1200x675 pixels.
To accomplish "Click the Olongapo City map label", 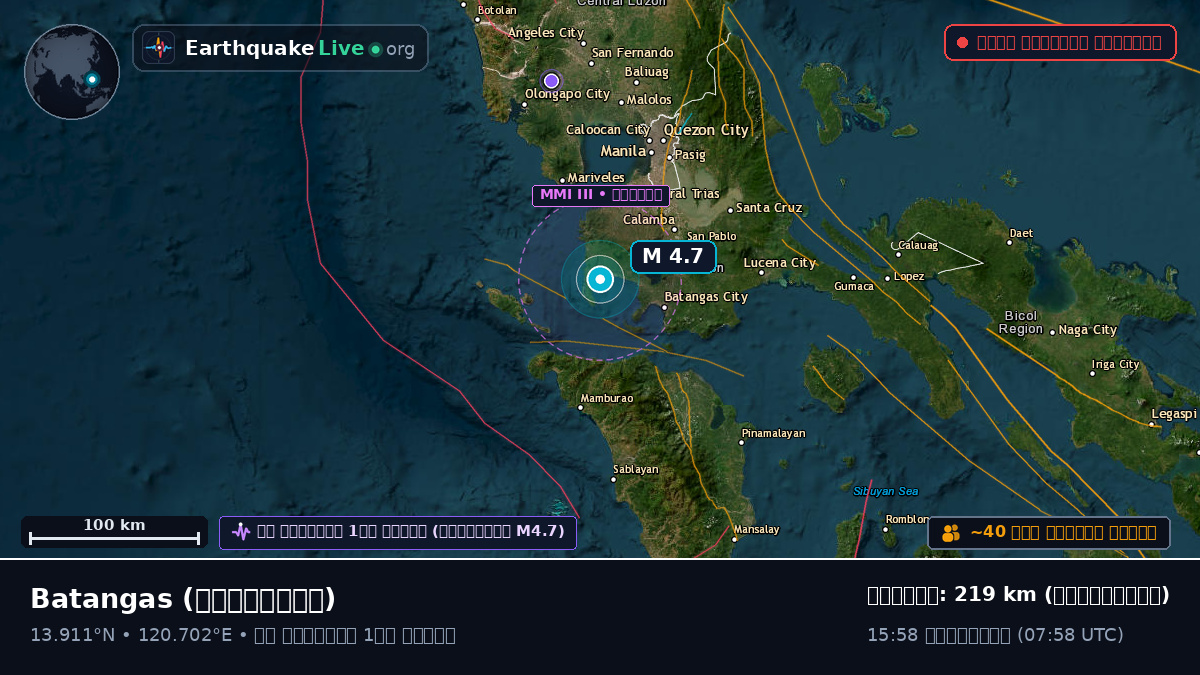I will 567,94.
